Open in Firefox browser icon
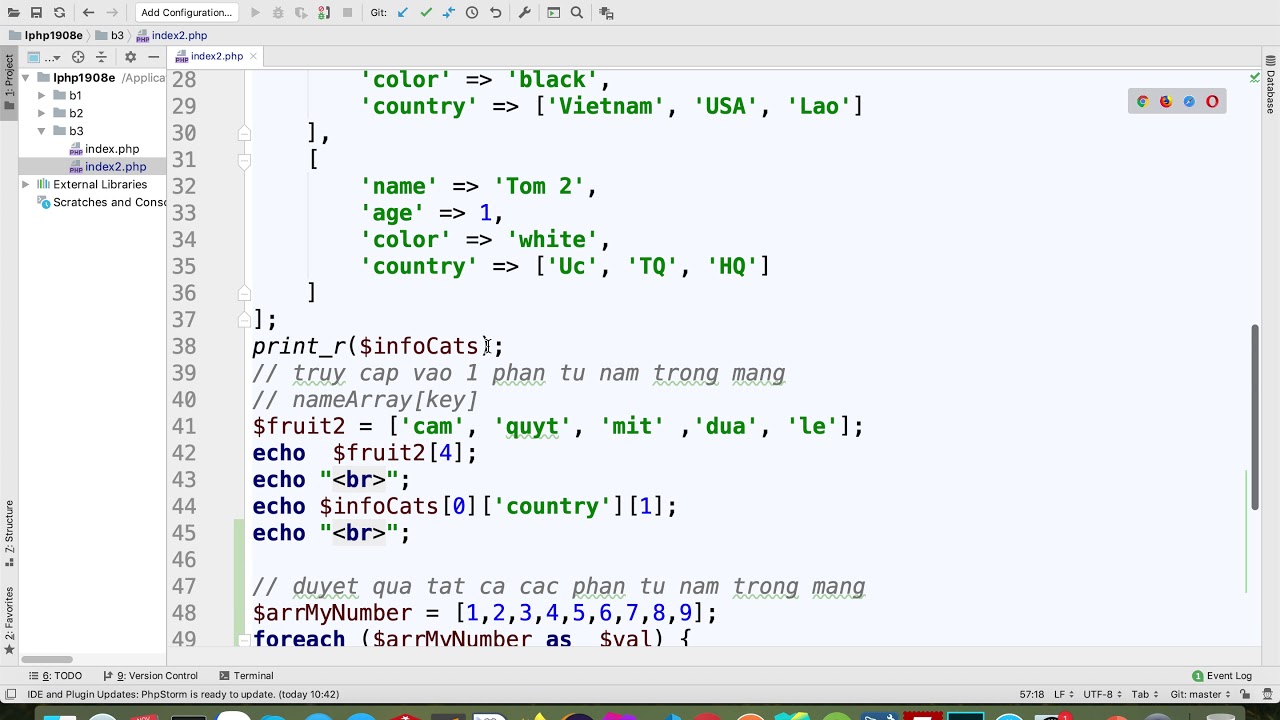Viewport: 1280px width, 720px height. (x=1166, y=101)
